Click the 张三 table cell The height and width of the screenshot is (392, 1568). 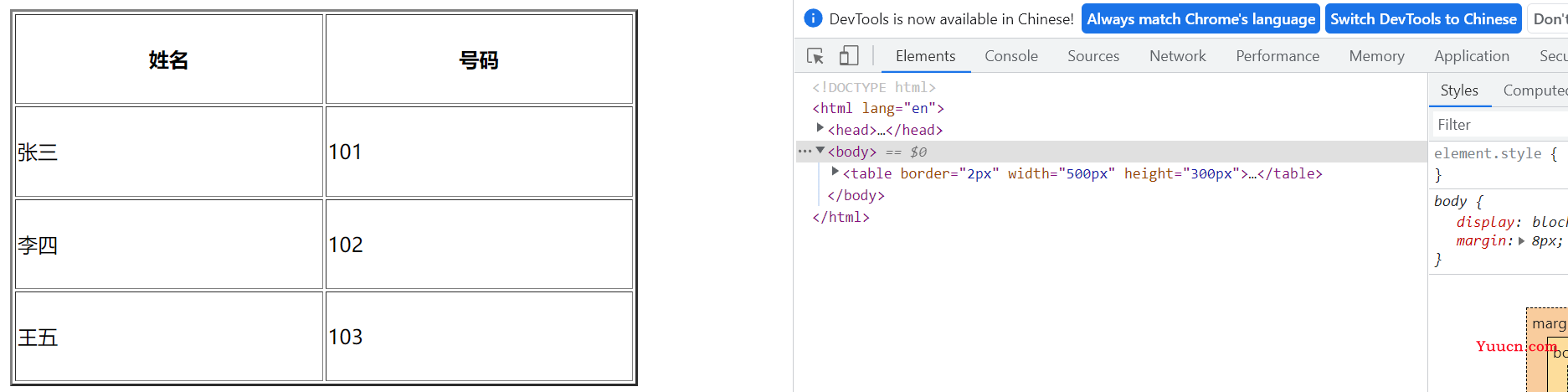click(169, 152)
